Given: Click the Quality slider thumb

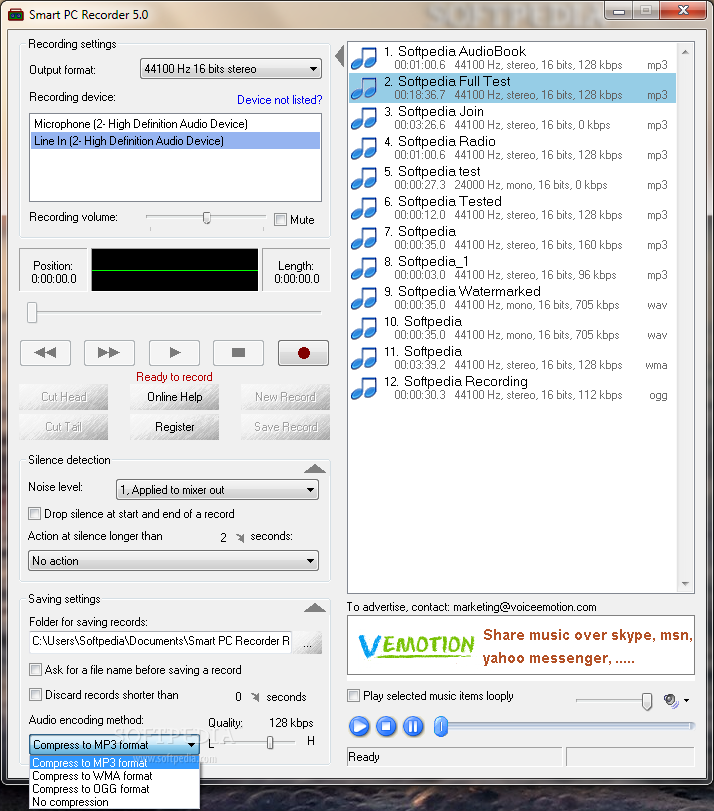Looking at the screenshot, I should [270, 742].
